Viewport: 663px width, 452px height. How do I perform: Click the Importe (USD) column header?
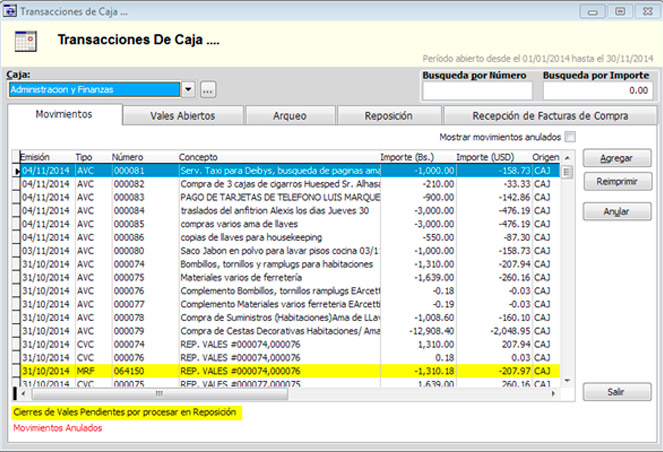485,157
